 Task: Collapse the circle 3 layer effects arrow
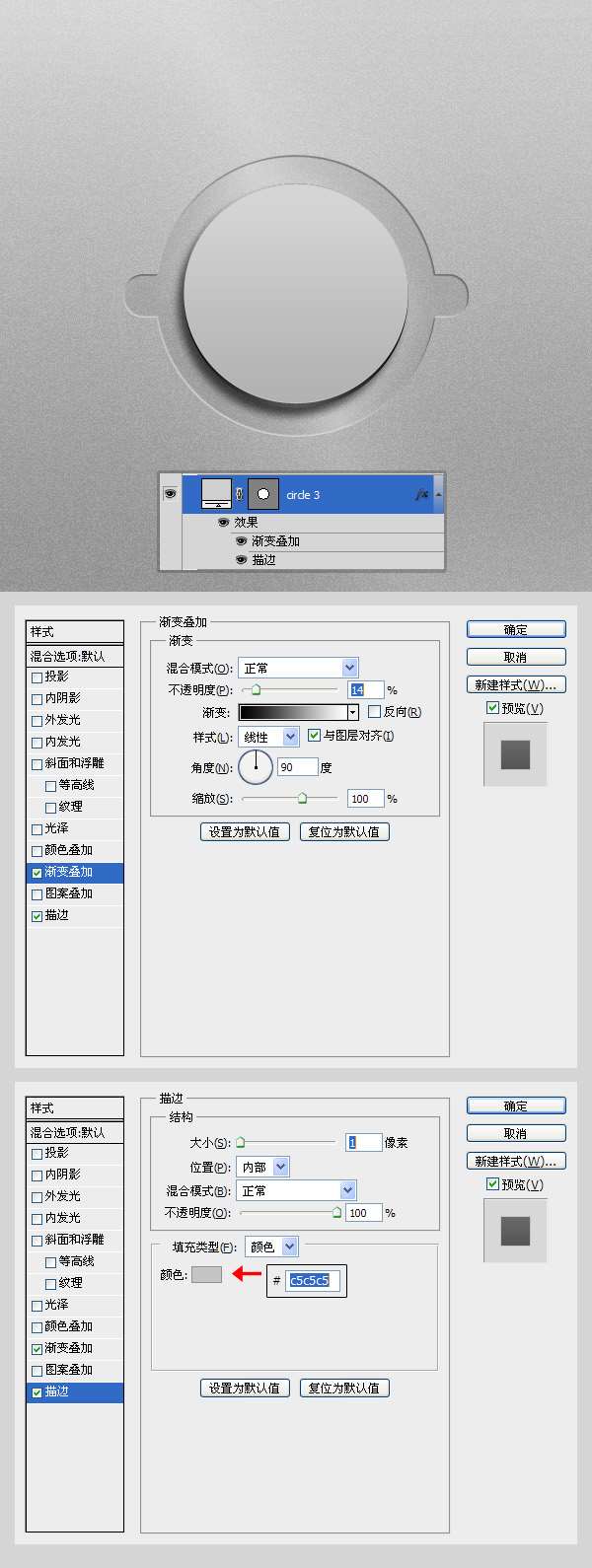[x=438, y=495]
